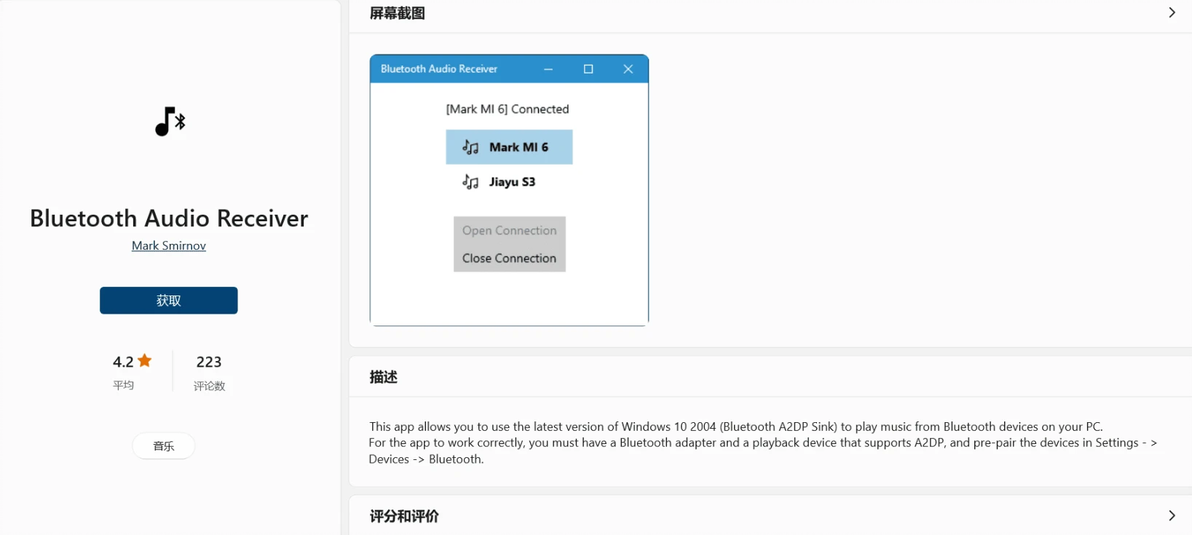
Task: Select the 音乐 category tag
Action: [x=163, y=446]
